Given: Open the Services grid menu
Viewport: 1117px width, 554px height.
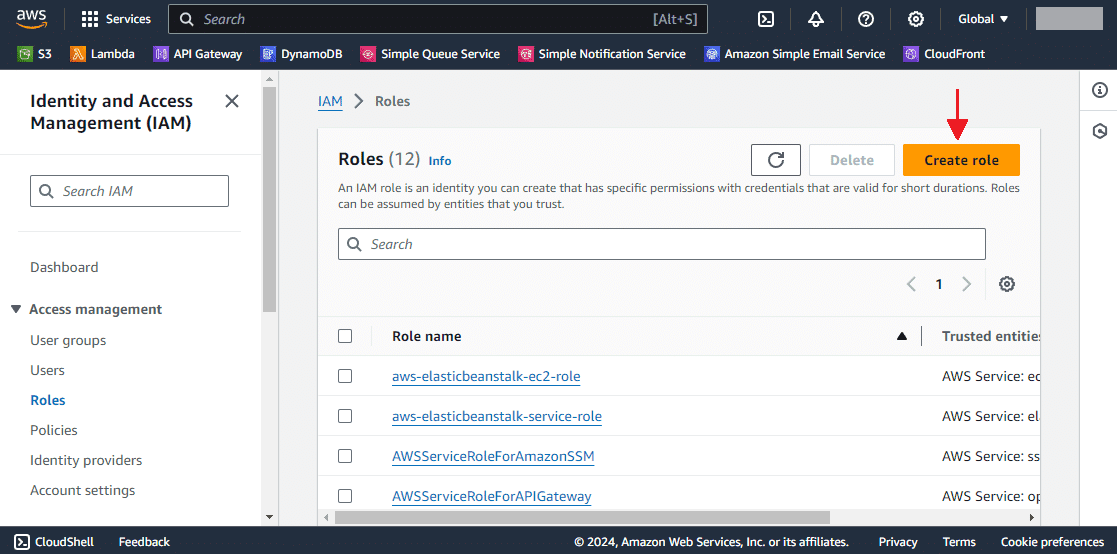Looking at the screenshot, I should tap(115, 19).
